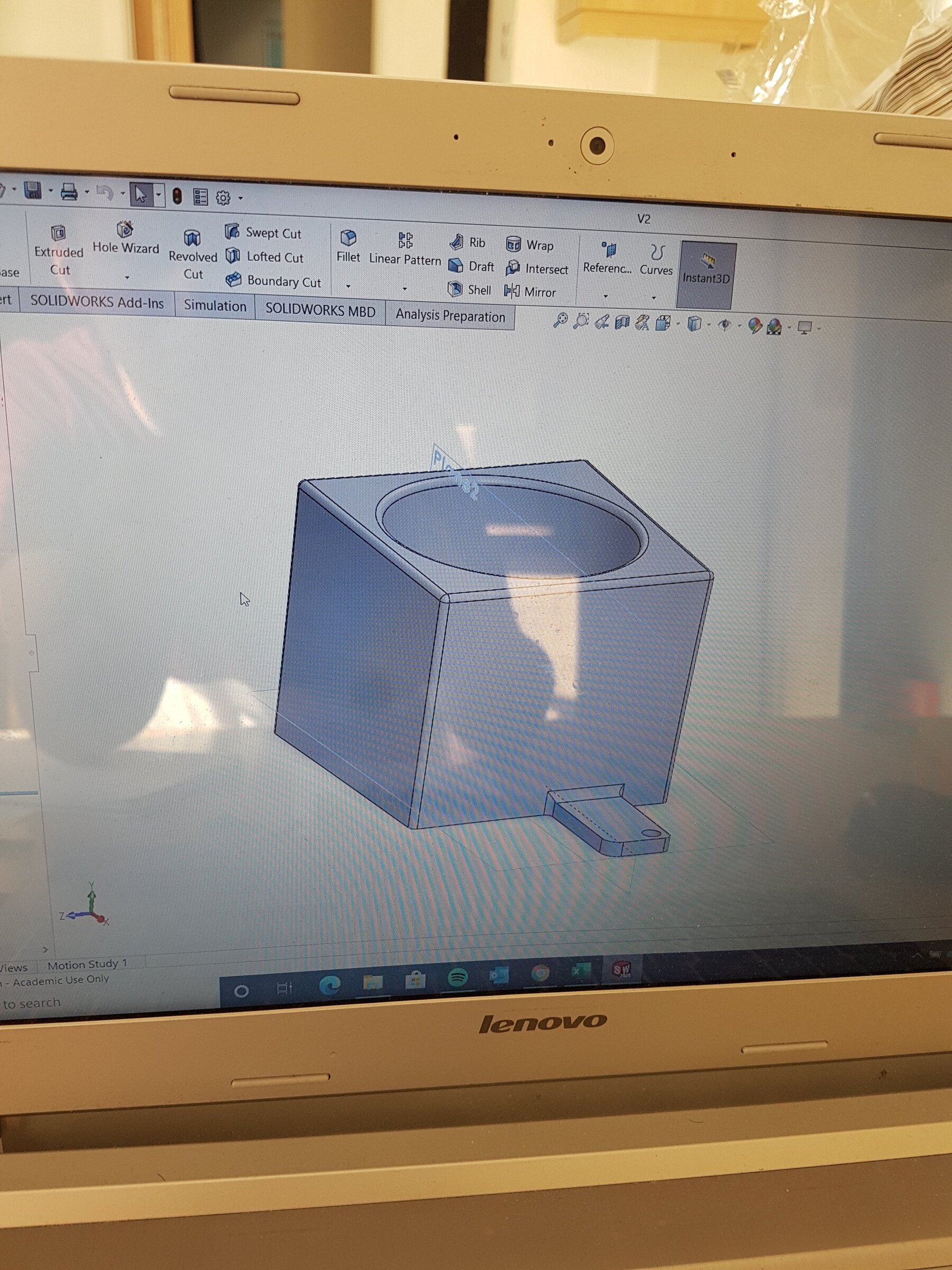The image size is (952, 1270).
Task: Click the Motion Study 1 tab
Action: pyautogui.click(x=87, y=965)
